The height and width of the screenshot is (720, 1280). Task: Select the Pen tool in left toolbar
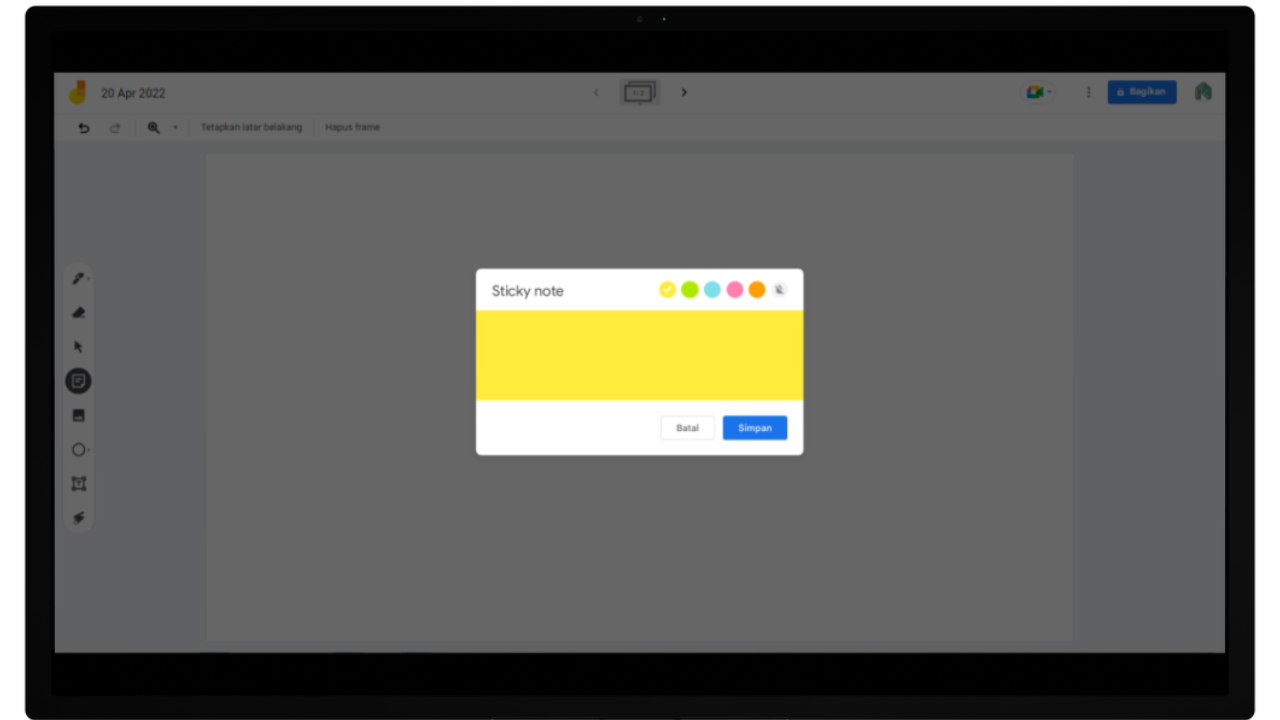(78, 279)
